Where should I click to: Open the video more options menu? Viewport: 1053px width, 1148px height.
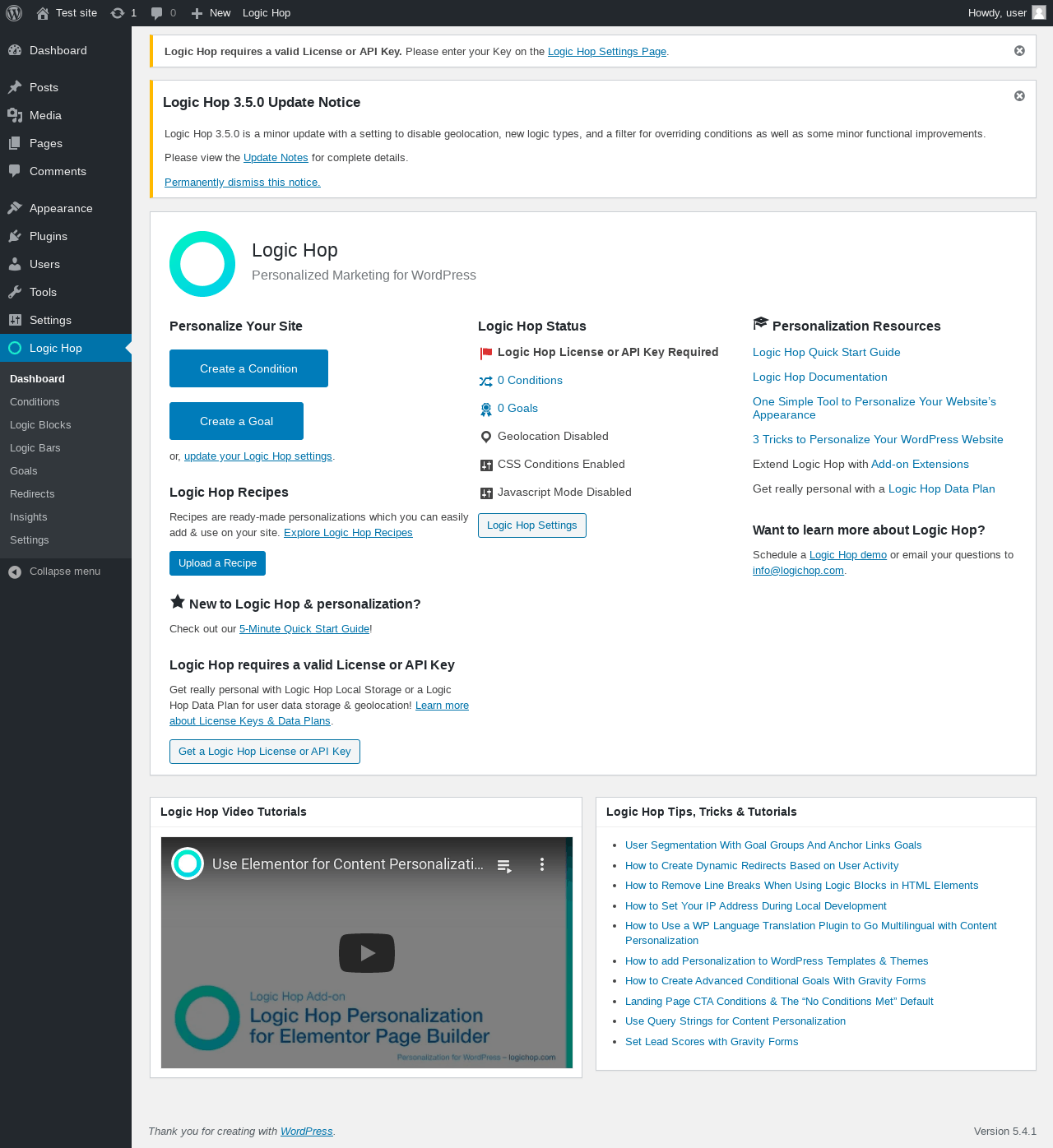click(x=541, y=864)
